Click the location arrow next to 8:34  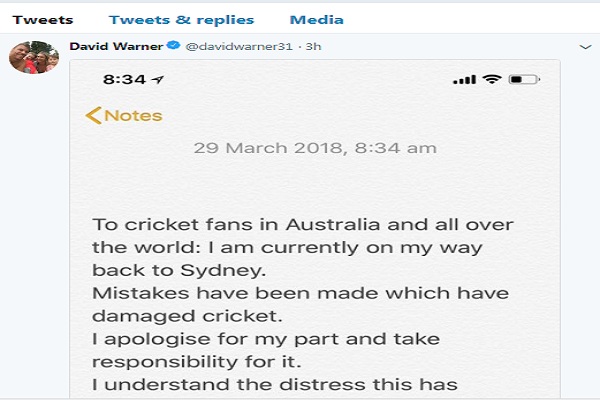pyautogui.click(x=158, y=79)
